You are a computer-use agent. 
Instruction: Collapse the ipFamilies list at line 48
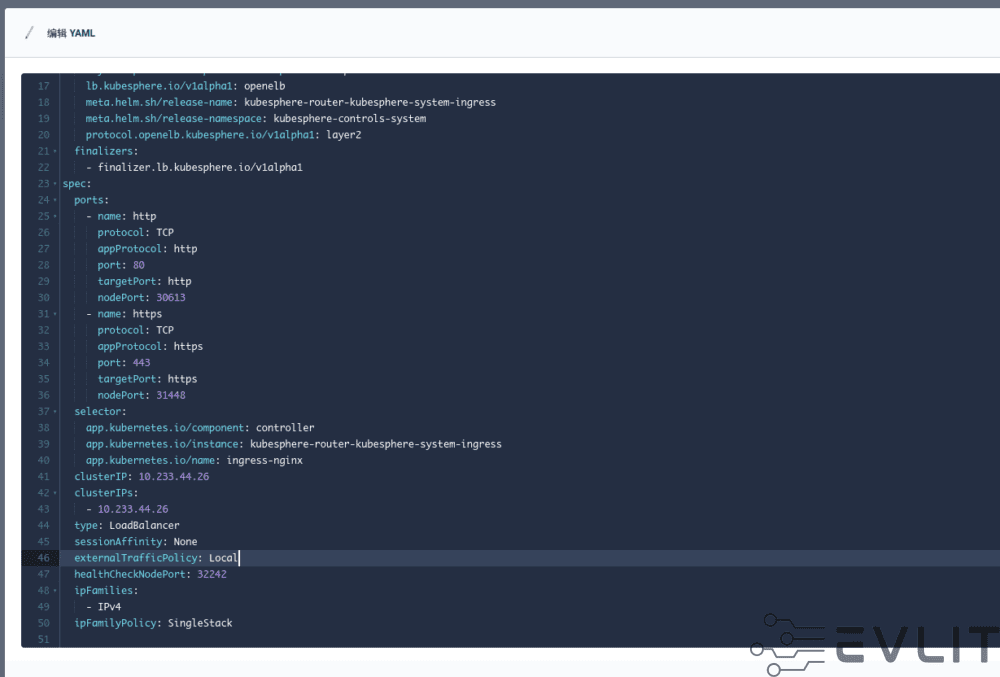[x=55, y=590]
